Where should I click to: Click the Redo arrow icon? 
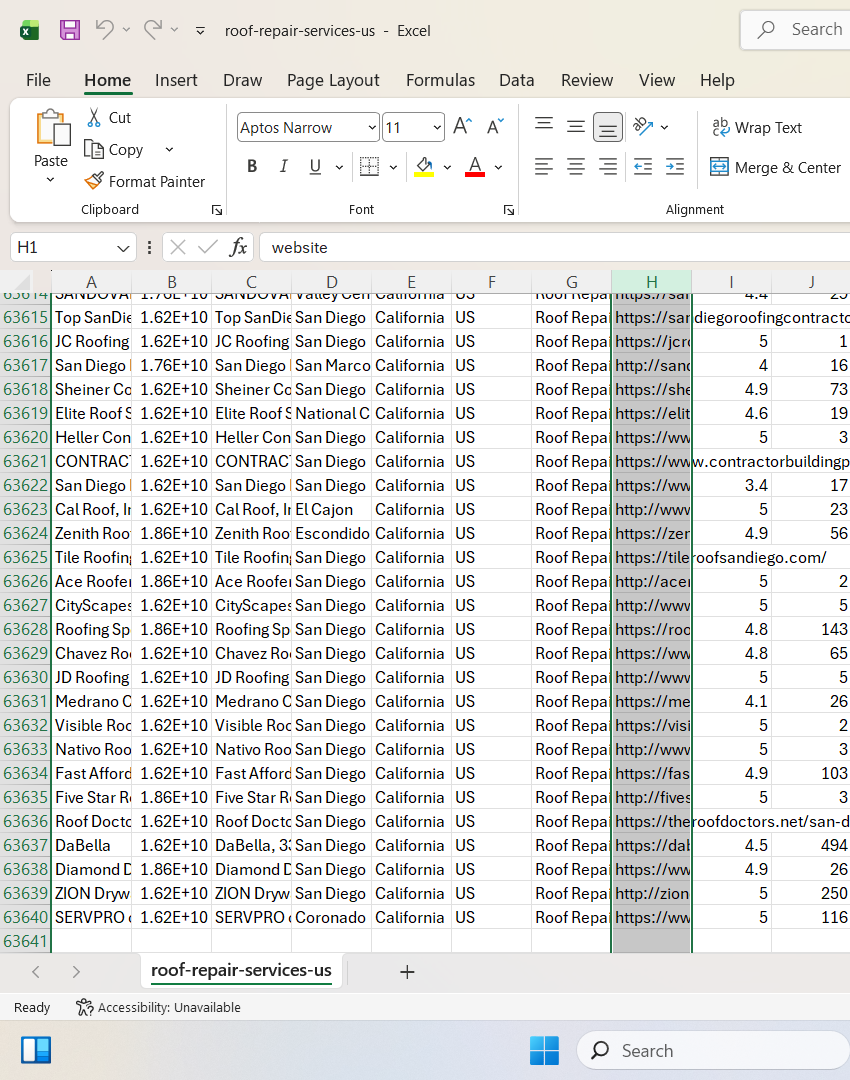coord(153,30)
